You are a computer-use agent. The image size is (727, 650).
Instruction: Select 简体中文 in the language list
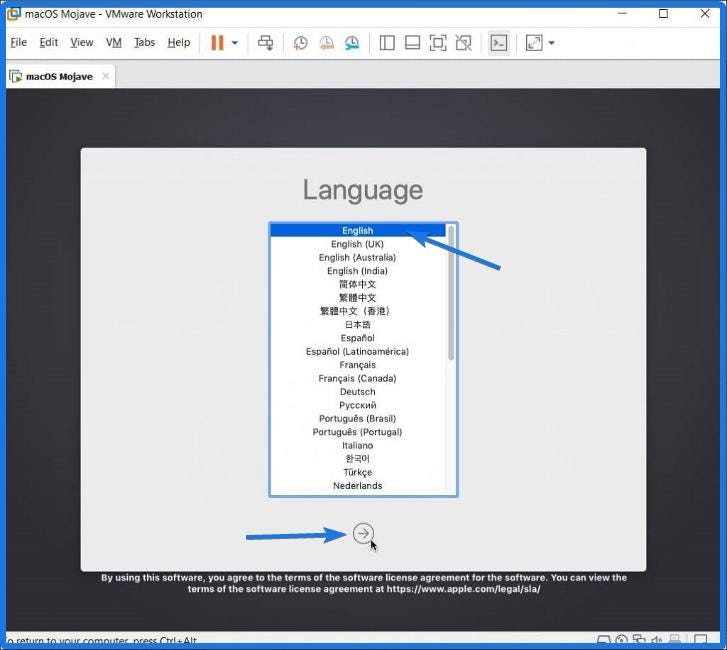(x=357, y=284)
